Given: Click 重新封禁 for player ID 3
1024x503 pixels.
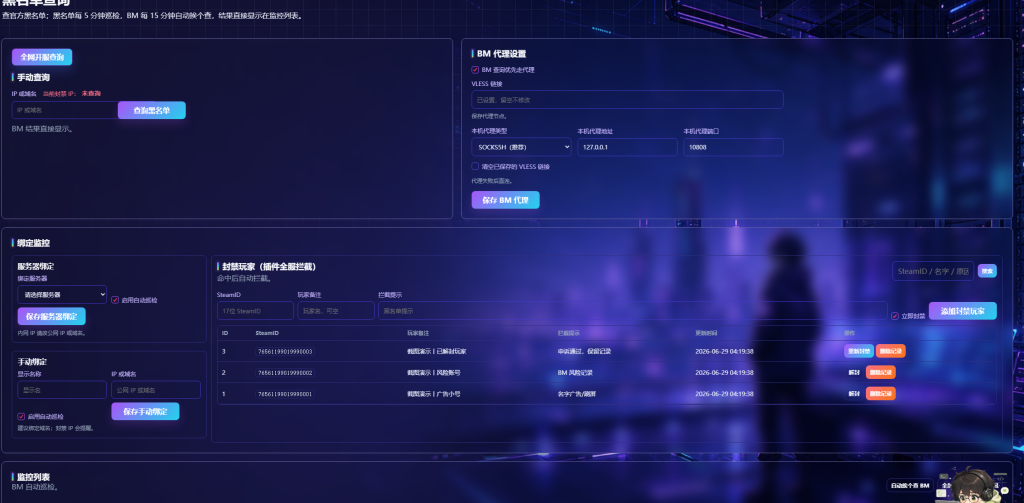Looking at the screenshot, I should [x=858, y=351].
